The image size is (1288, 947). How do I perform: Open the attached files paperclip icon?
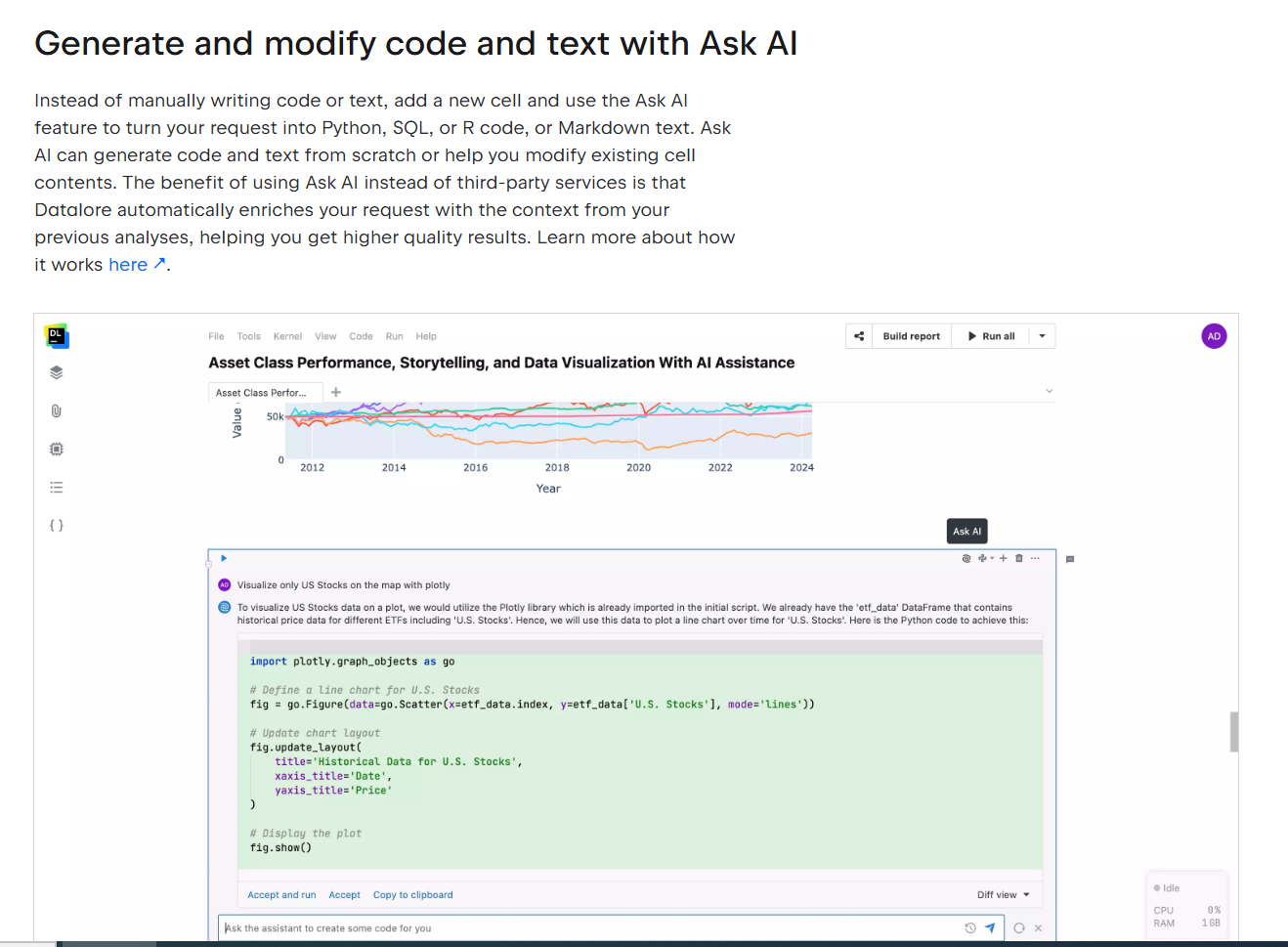pos(57,410)
